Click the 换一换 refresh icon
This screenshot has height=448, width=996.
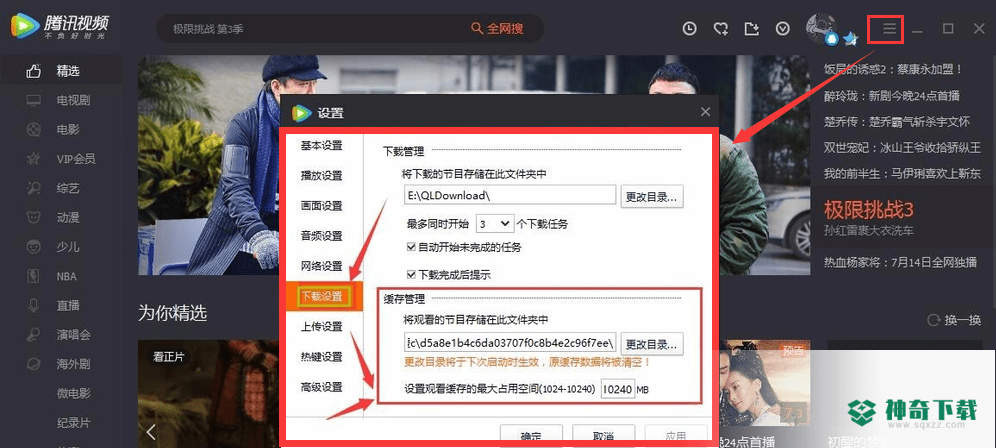pos(934,320)
